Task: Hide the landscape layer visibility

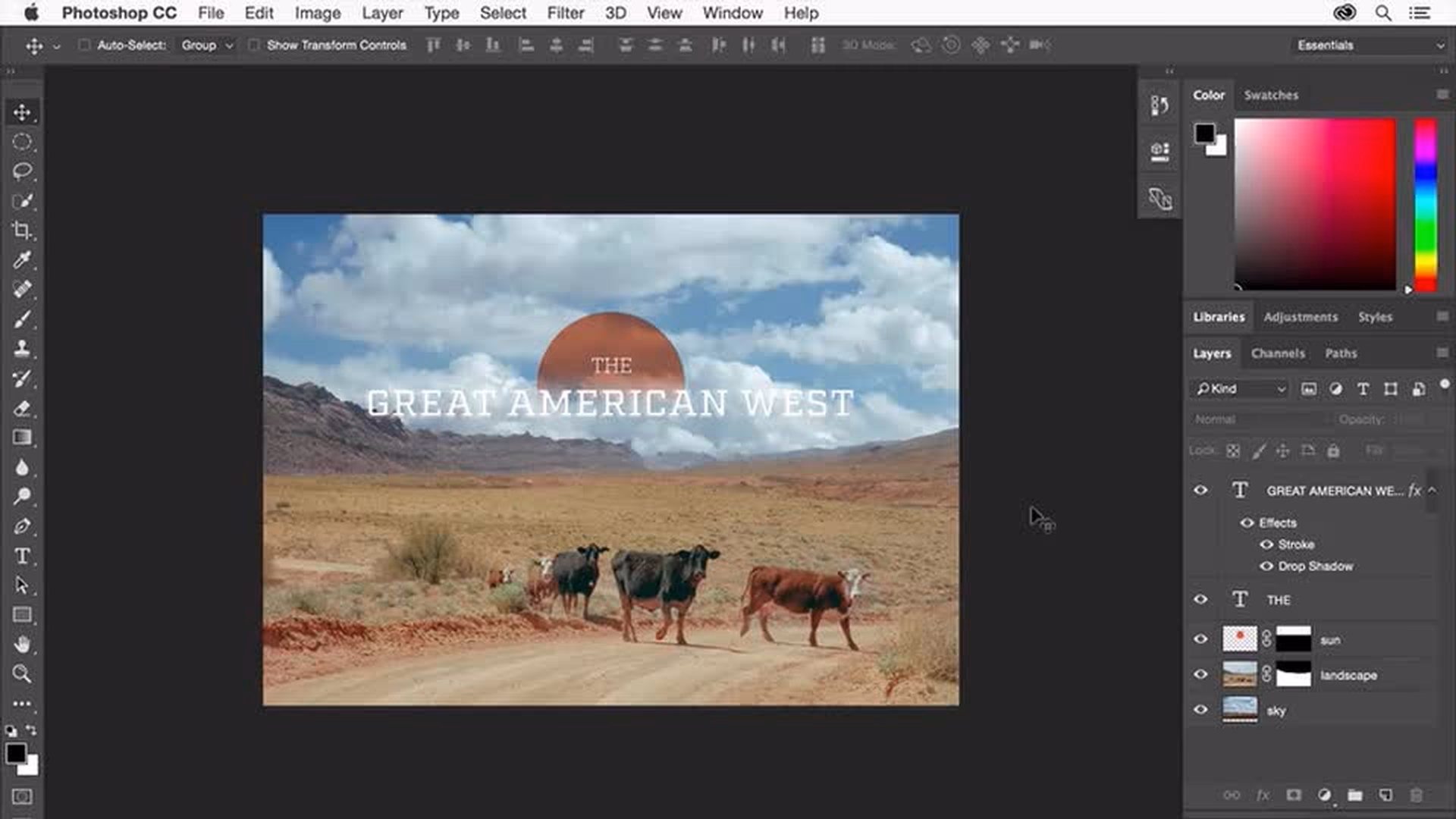Action: [1200, 674]
